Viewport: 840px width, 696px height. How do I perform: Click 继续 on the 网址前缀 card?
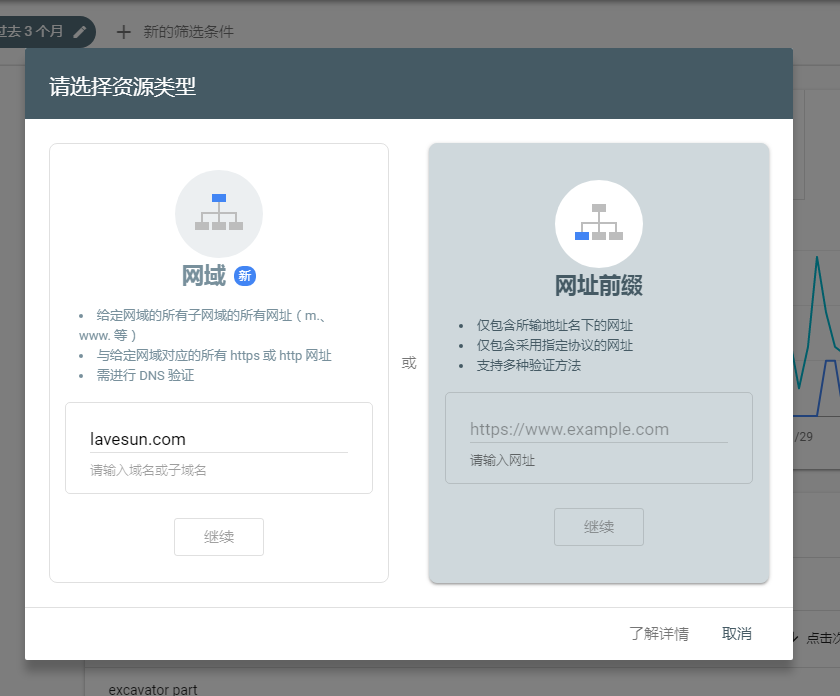point(598,527)
